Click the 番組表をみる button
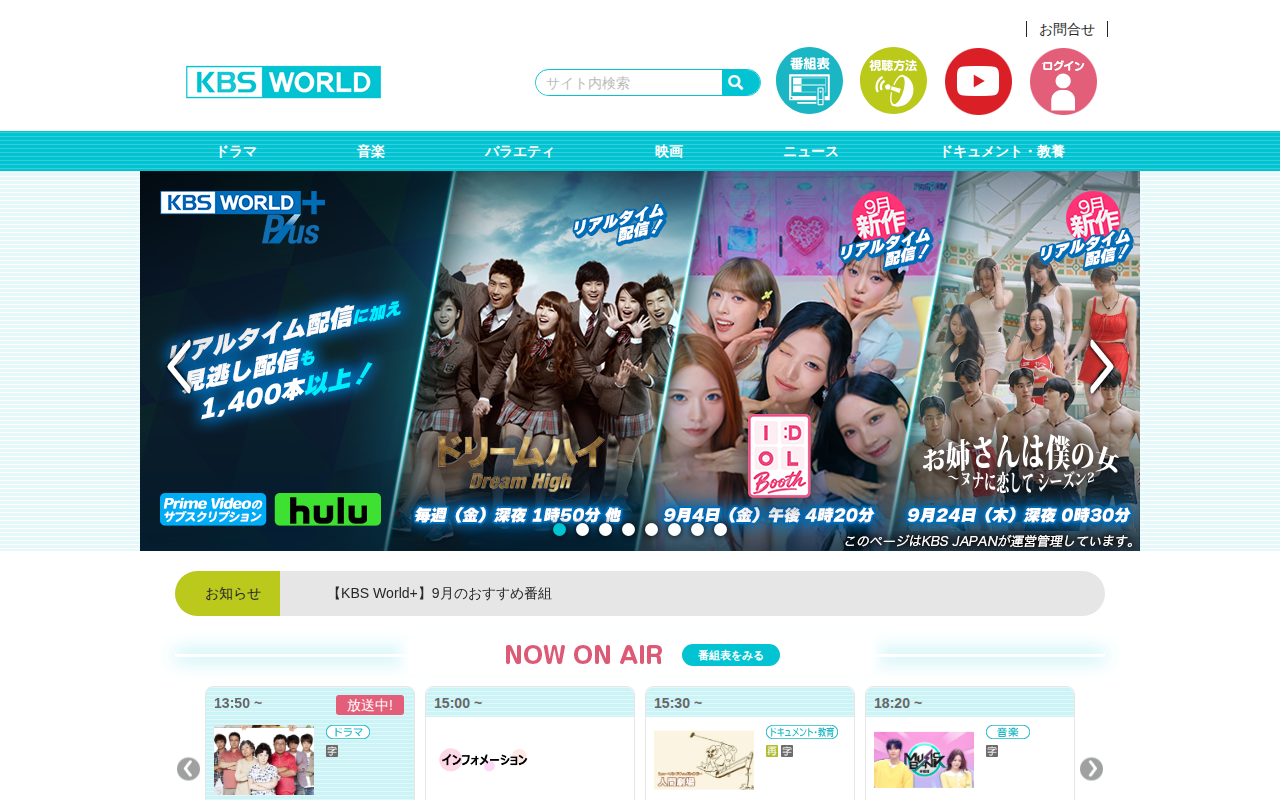This screenshot has height=800, width=1280. 731,655
